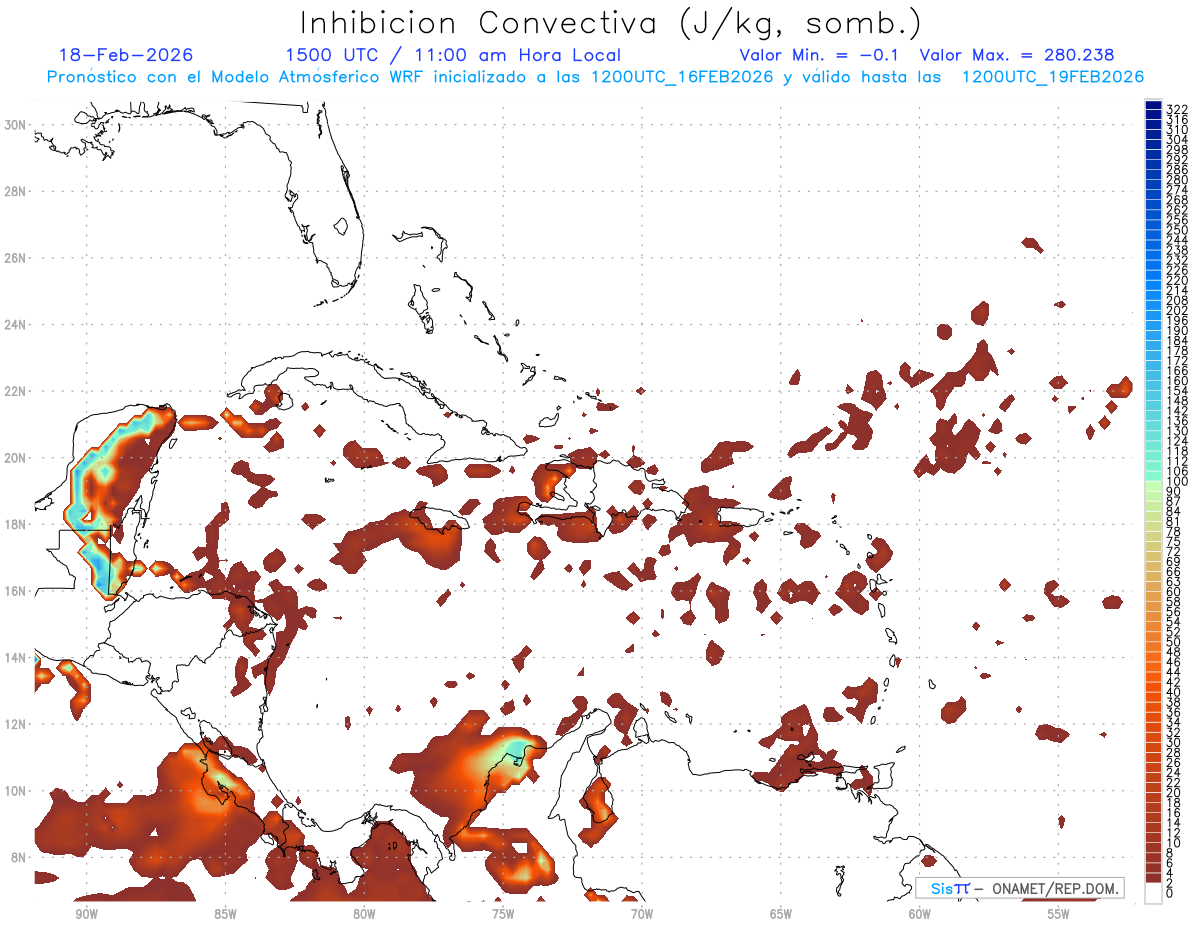Click the "75W" longitude label

pyautogui.click(x=503, y=914)
